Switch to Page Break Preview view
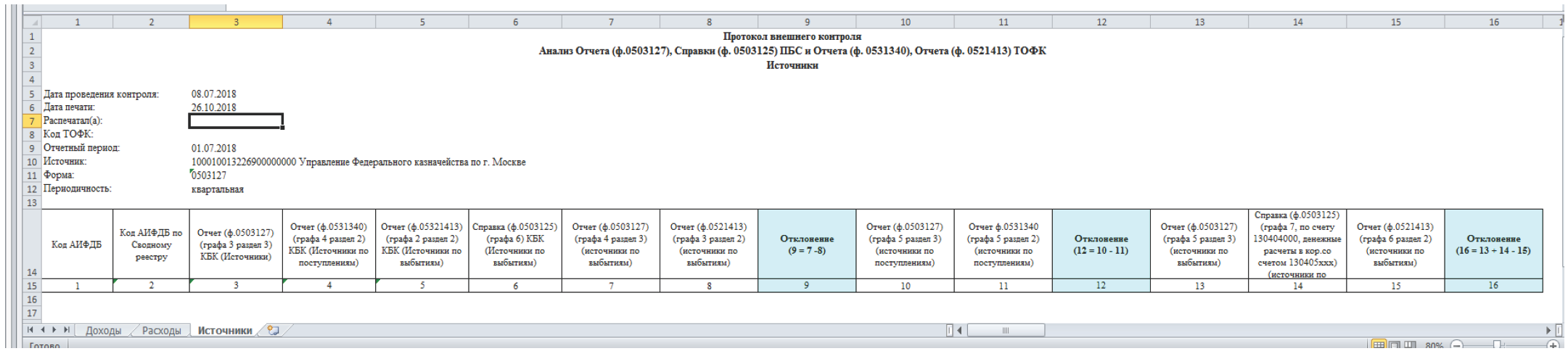Image resolution: width=1568 pixels, height=351 pixels. [x=1410, y=346]
